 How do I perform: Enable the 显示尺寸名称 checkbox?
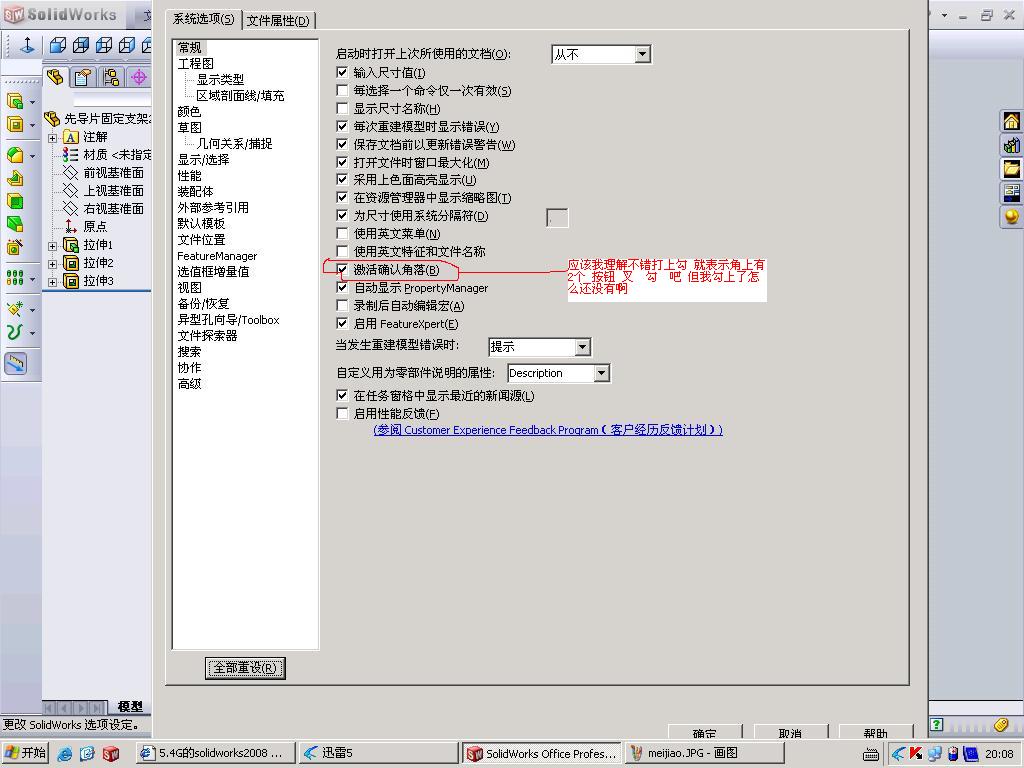click(342, 108)
